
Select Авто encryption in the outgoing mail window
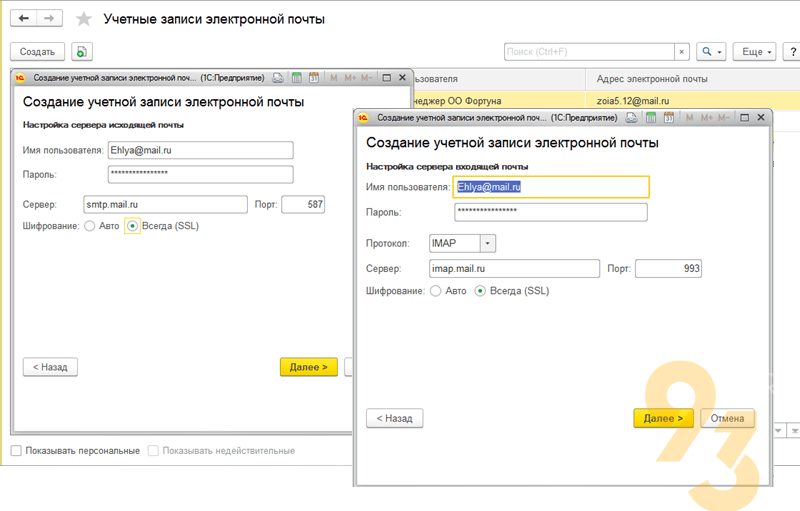90,226
